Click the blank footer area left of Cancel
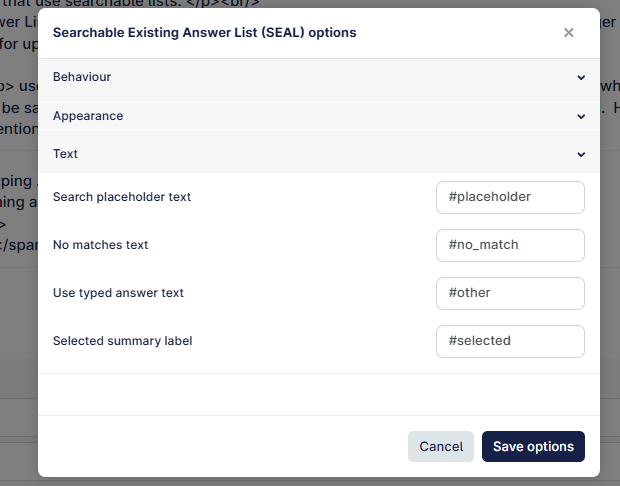 [x=223, y=446]
